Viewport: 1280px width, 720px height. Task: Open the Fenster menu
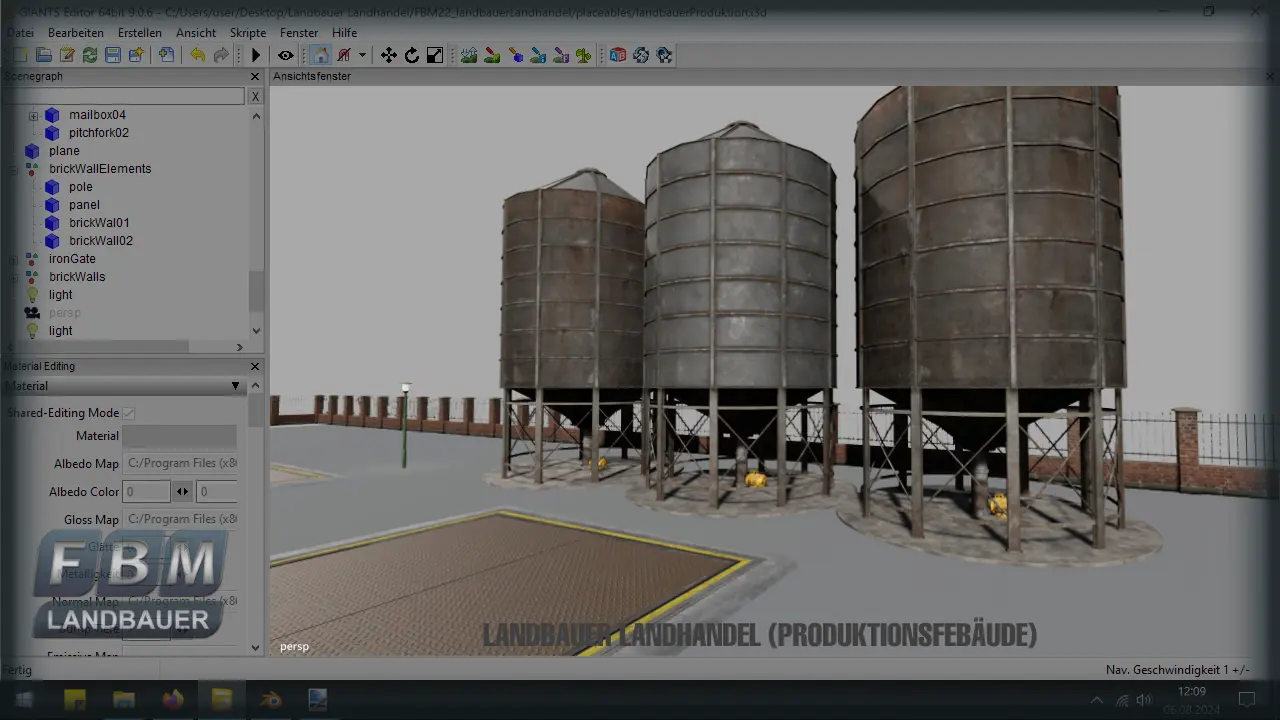coord(299,33)
